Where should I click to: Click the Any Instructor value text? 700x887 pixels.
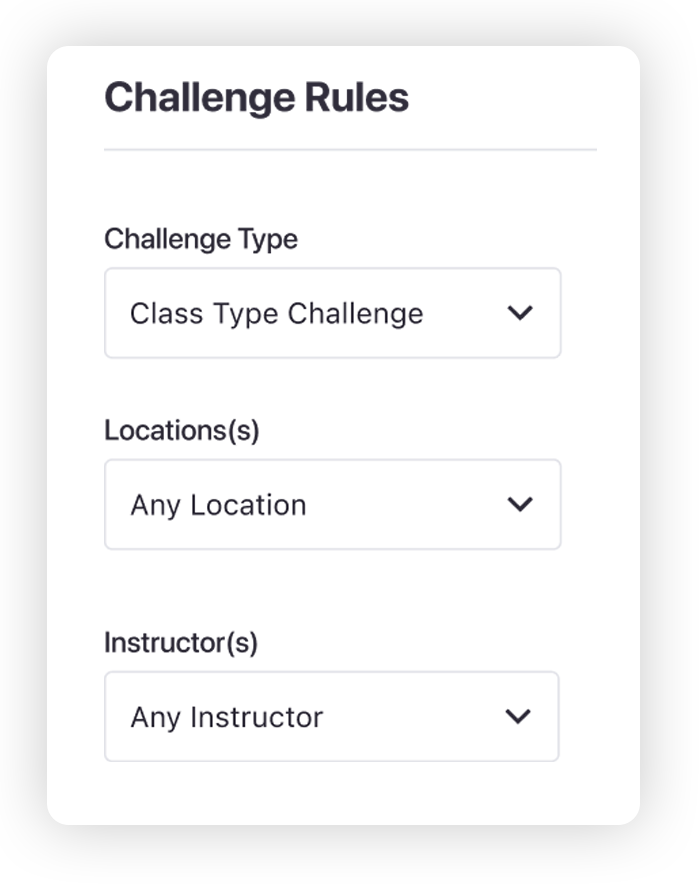pos(226,717)
